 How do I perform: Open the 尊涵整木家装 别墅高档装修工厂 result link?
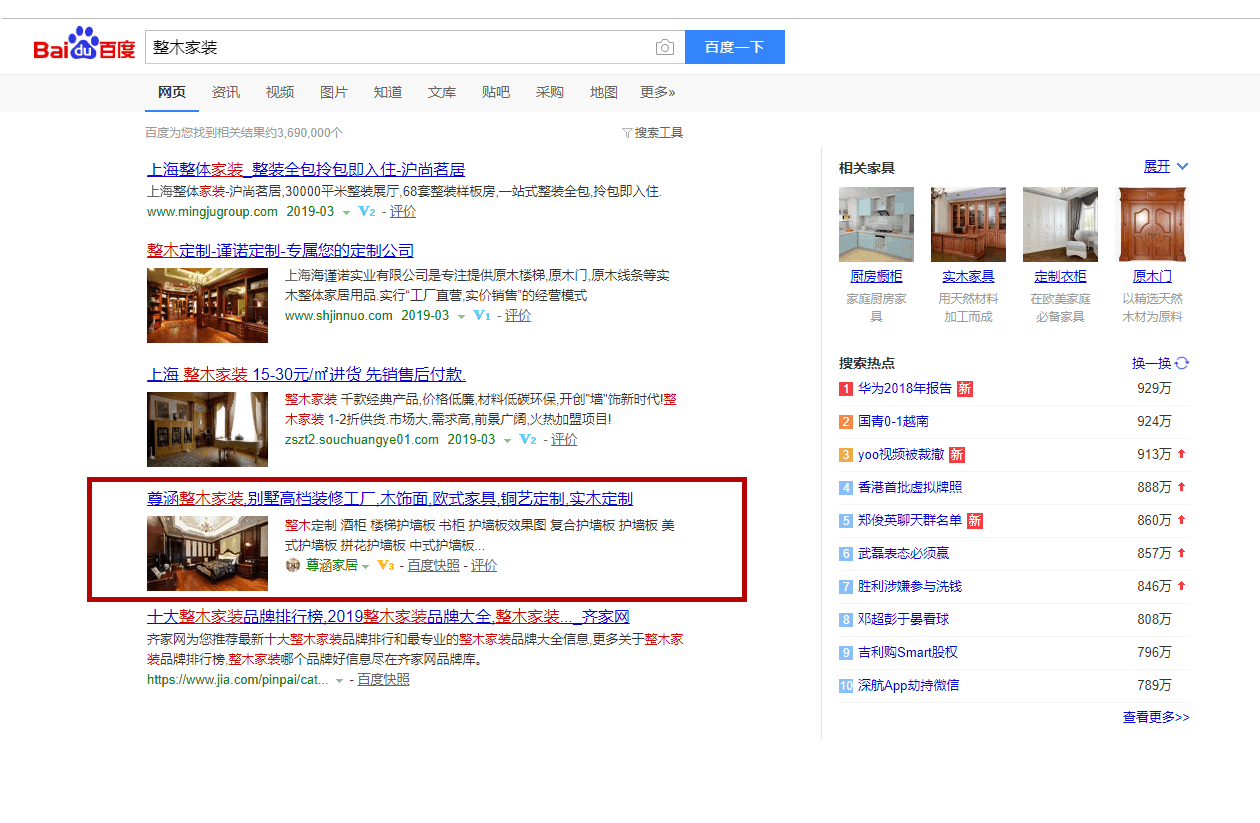click(390, 499)
